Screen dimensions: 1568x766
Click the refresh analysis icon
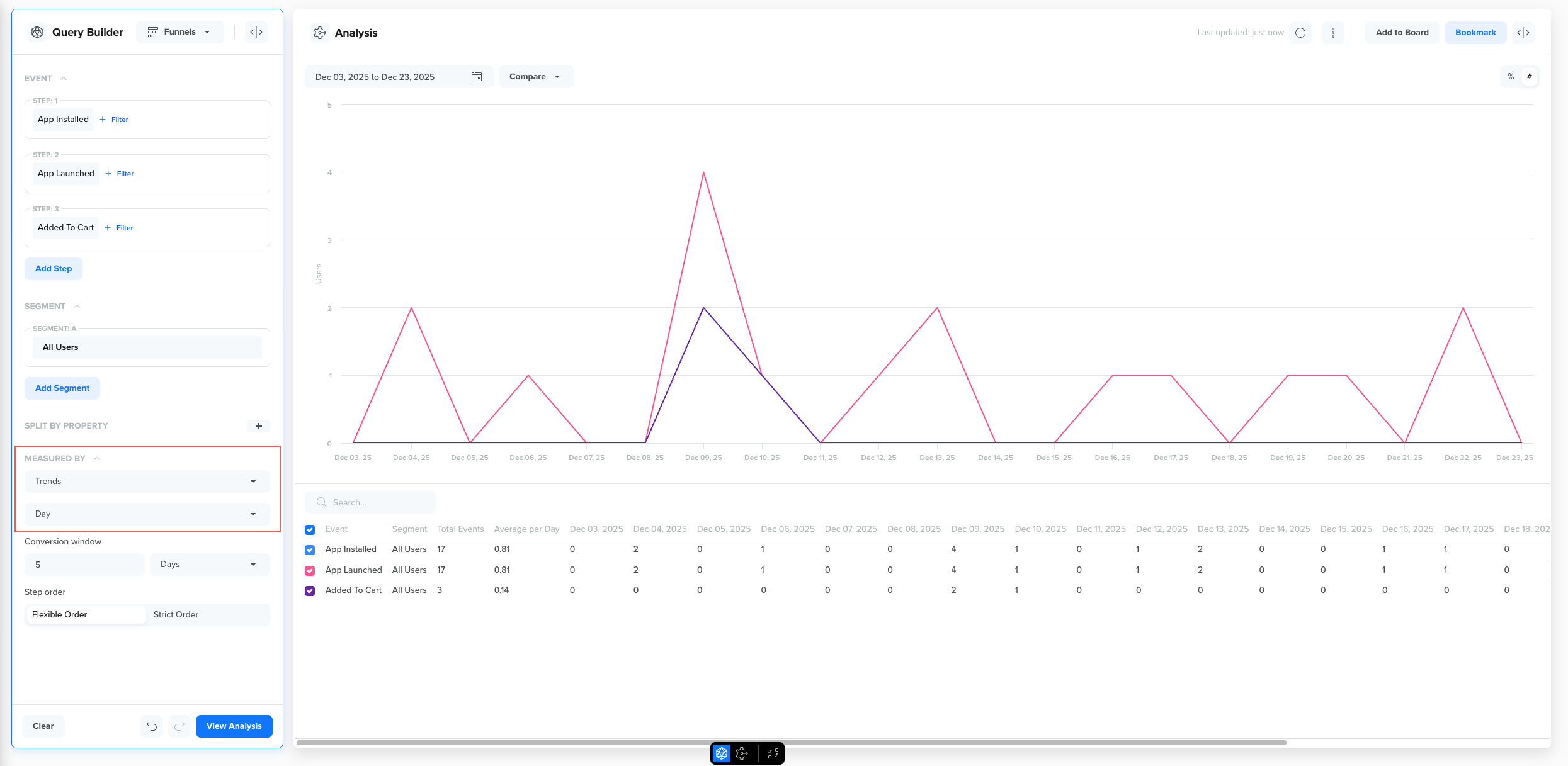pyautogui.click(x=1300, y=33)
